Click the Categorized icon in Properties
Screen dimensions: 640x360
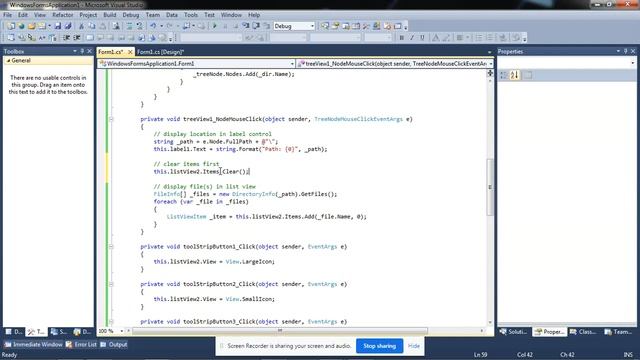tap(504, 75)
